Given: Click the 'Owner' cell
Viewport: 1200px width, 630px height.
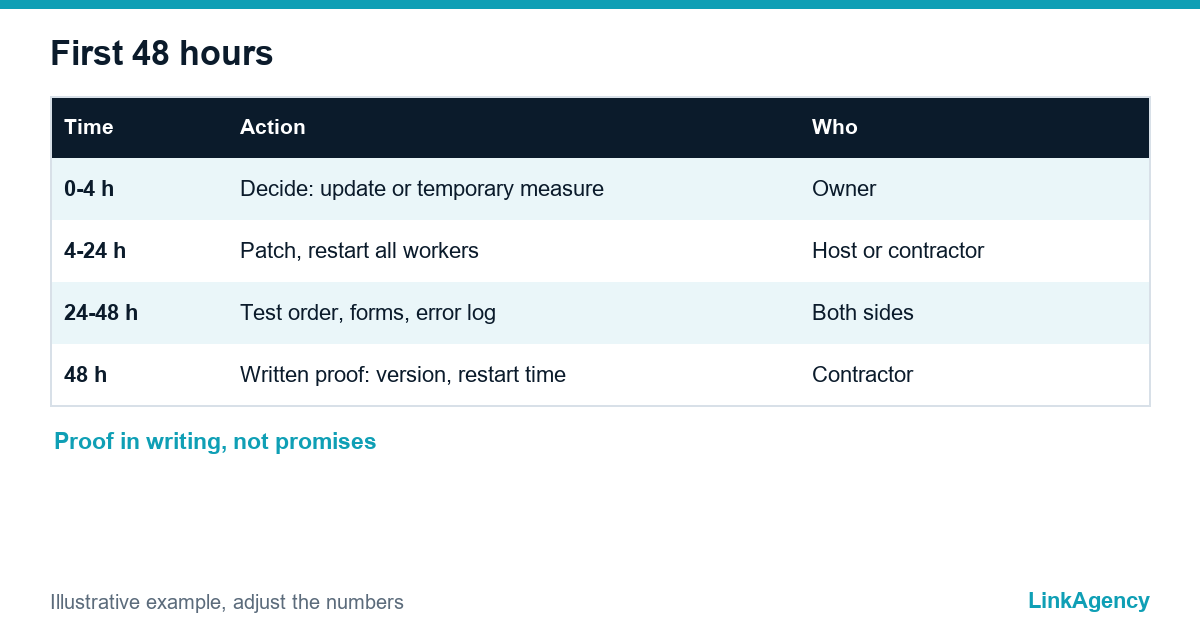Looking at the screenshot, I should point(844,189).
